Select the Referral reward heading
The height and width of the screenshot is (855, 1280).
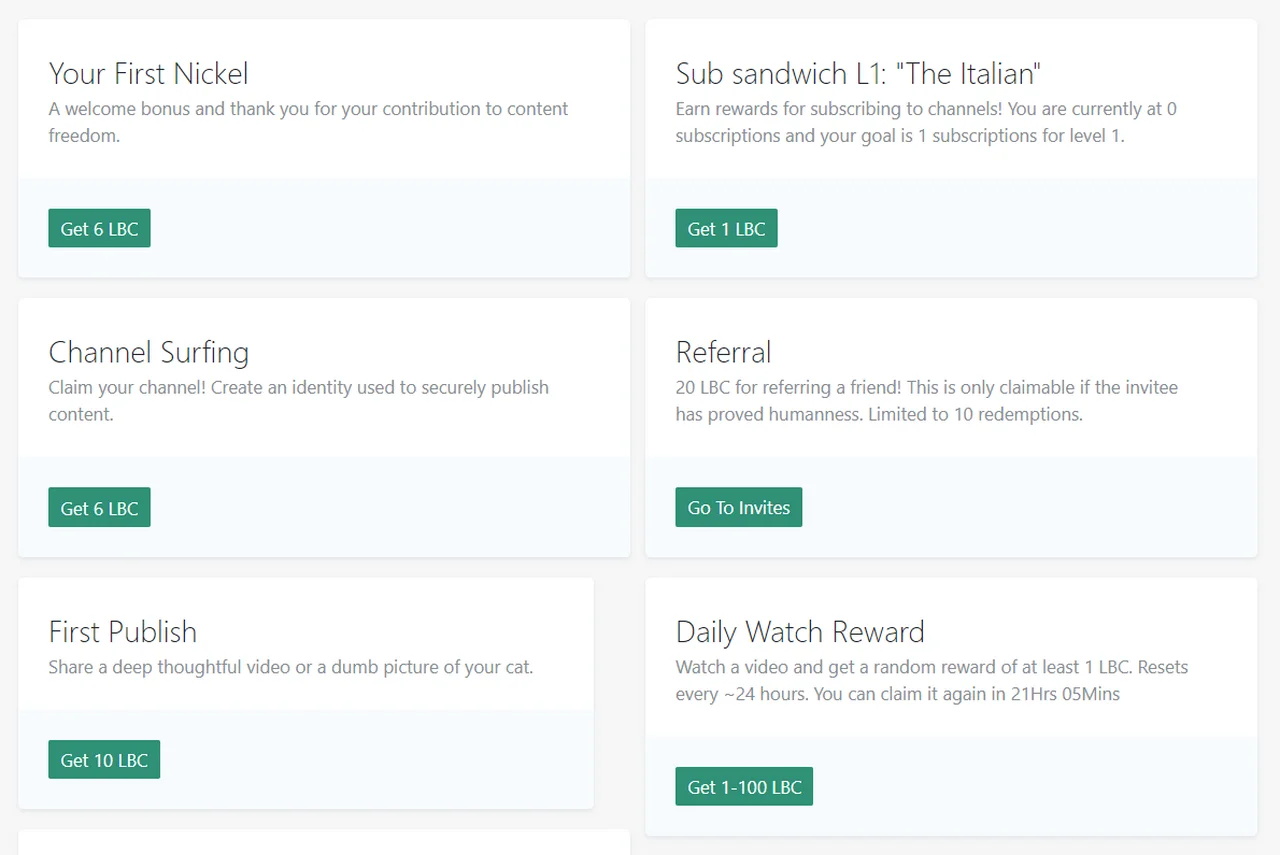(x=723, y=352)
